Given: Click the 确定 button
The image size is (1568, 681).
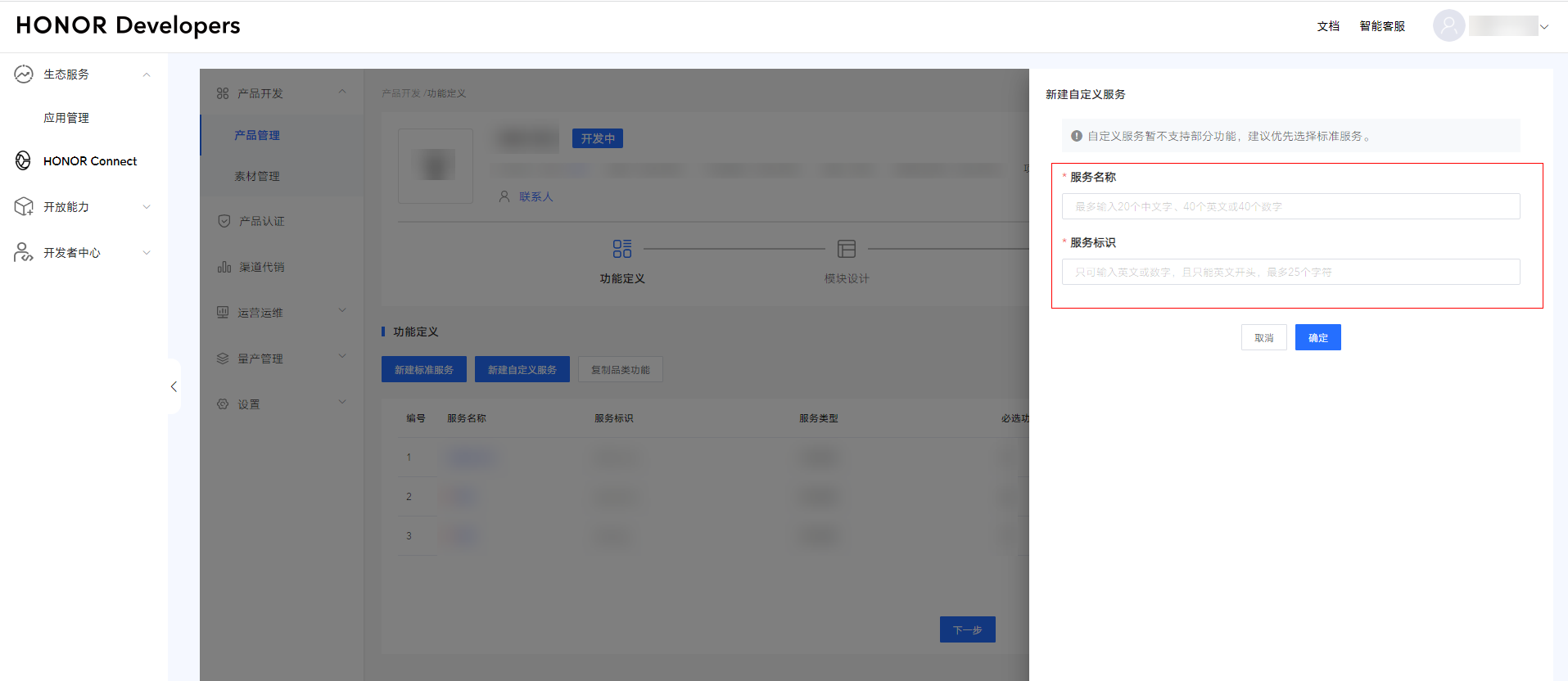Looking at the screenshot, I should (x=1317, y=337).
